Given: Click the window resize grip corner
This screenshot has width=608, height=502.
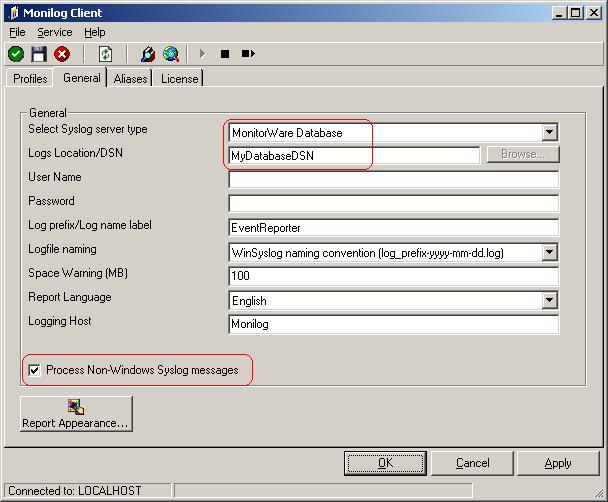Looking at the screenshot, I should tap(599, 493).
